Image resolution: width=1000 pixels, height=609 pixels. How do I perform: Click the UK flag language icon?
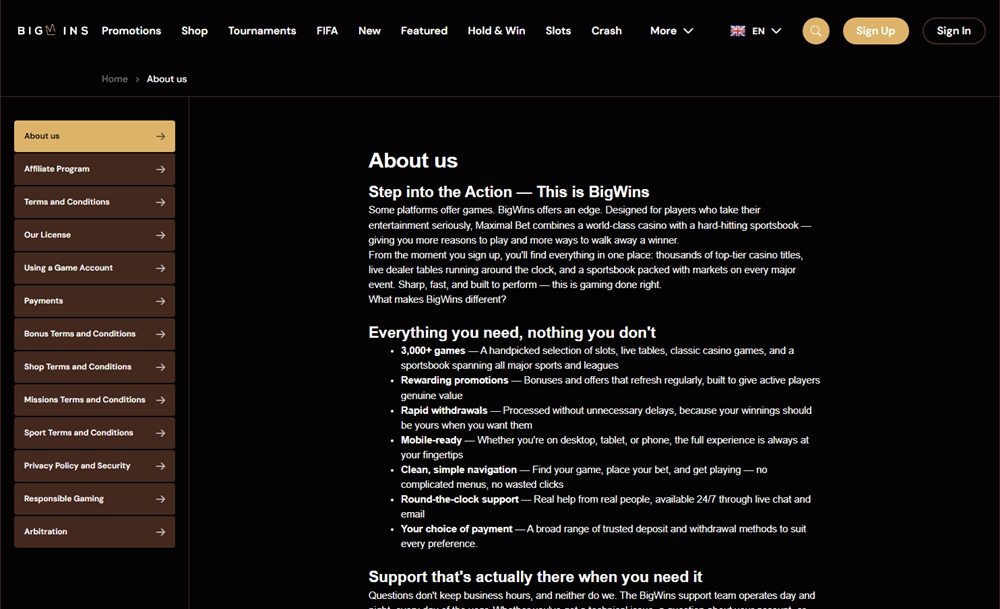(738, 31)
